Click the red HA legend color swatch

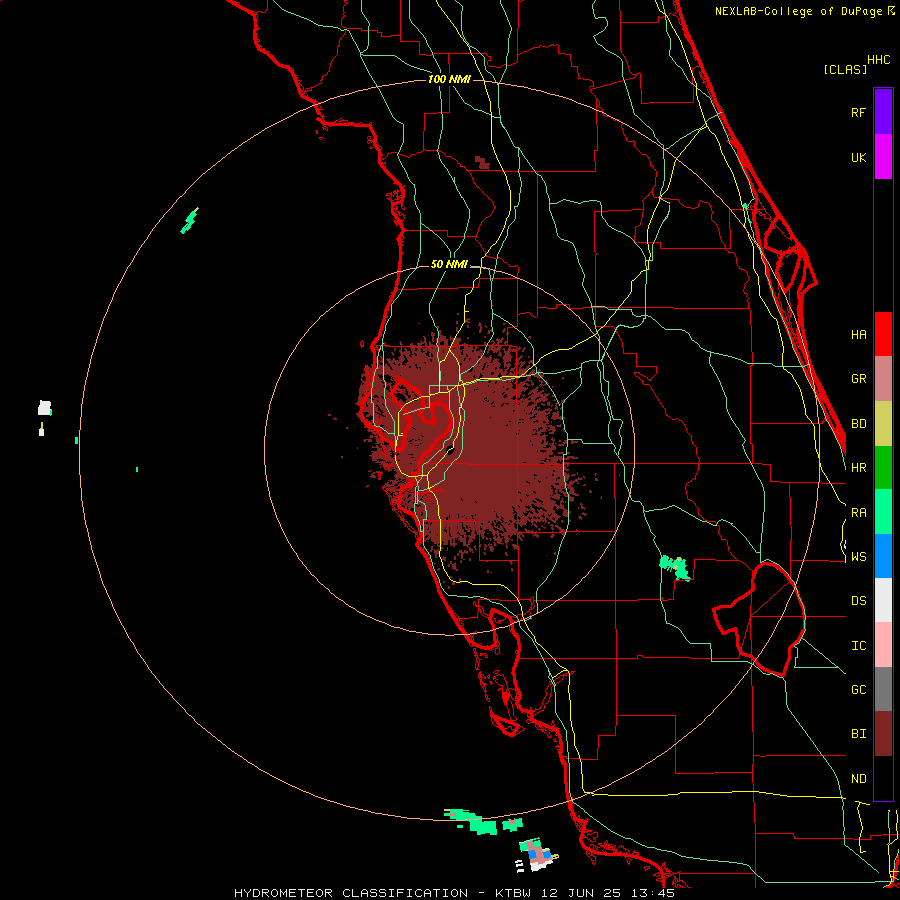click(883, 334)
